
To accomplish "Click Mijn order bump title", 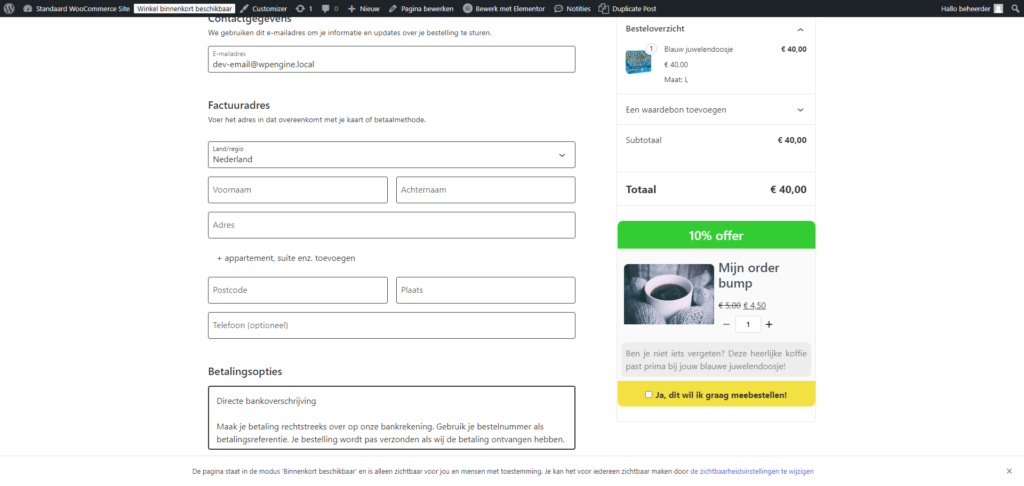I will 749,275.
